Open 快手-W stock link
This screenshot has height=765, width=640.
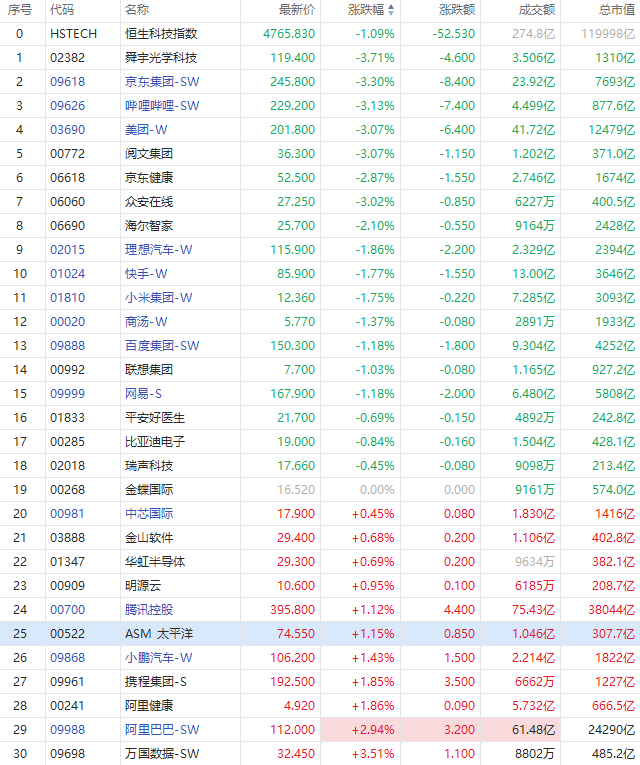pyautogui.click(x=146, y=274)
